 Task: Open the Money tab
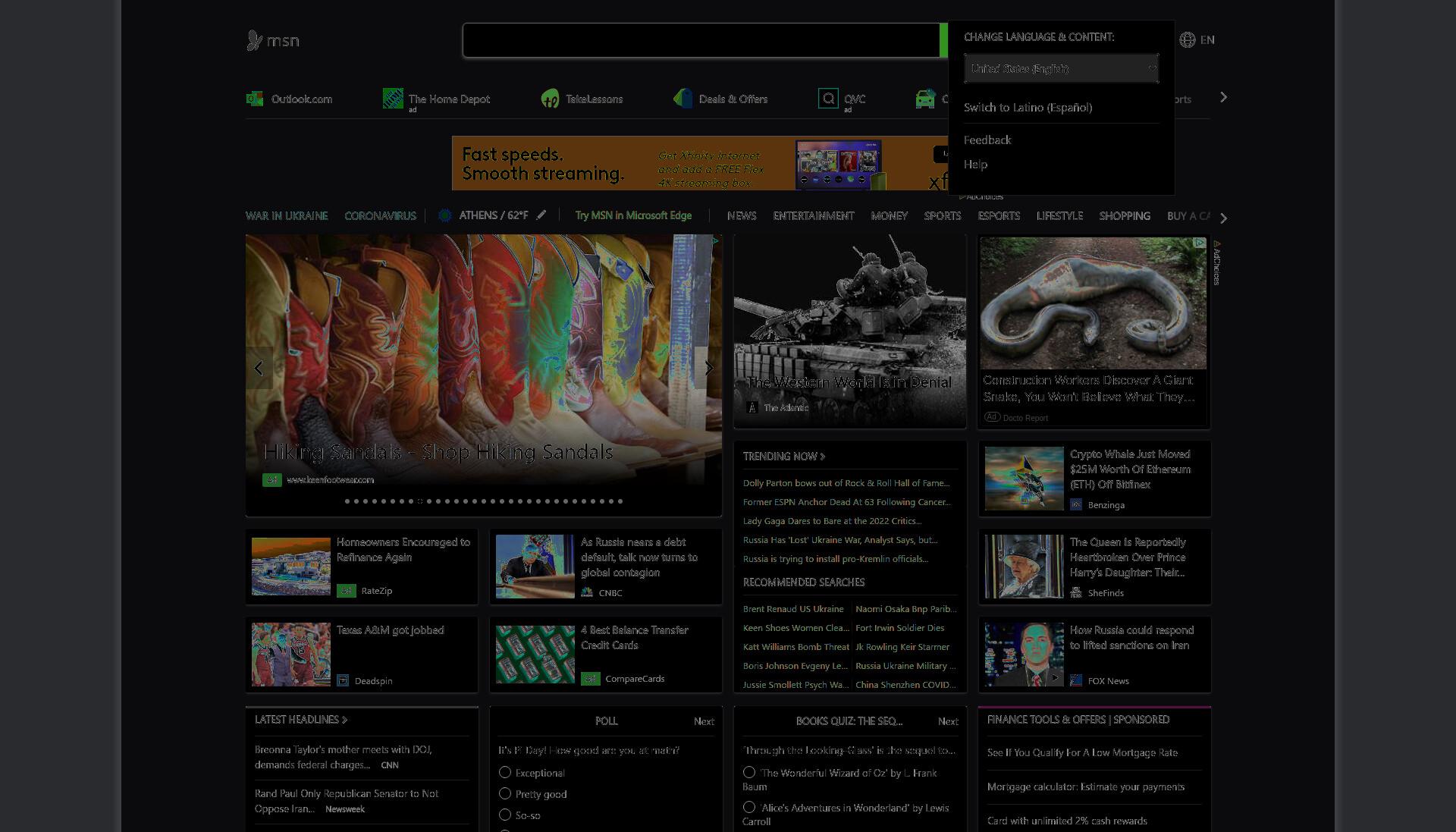(x=890, y=215)
